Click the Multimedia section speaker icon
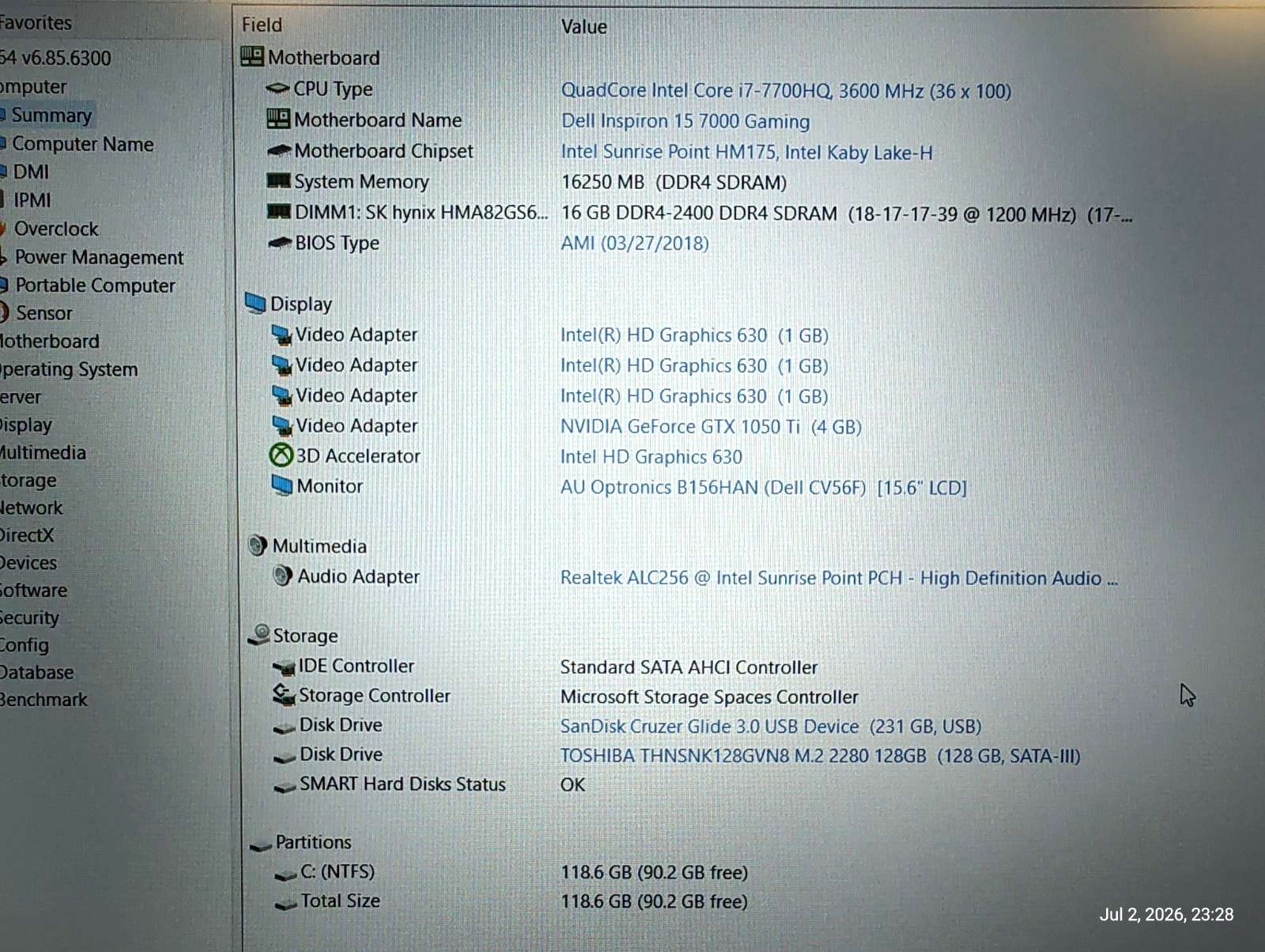The height and width of the screenshot is (952, 1265). (x=258, y=545)
